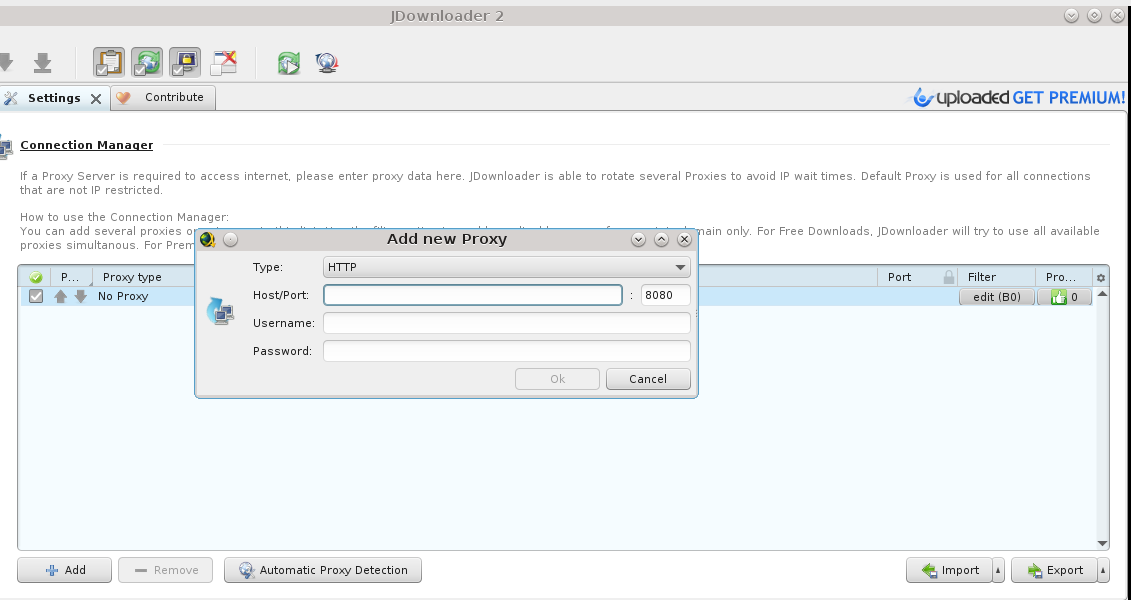Click the thumbs-up 0 button in No Proxy row
This screenshot has width=1131, height=600.
pyautogui.click(x=1064, y=296)
